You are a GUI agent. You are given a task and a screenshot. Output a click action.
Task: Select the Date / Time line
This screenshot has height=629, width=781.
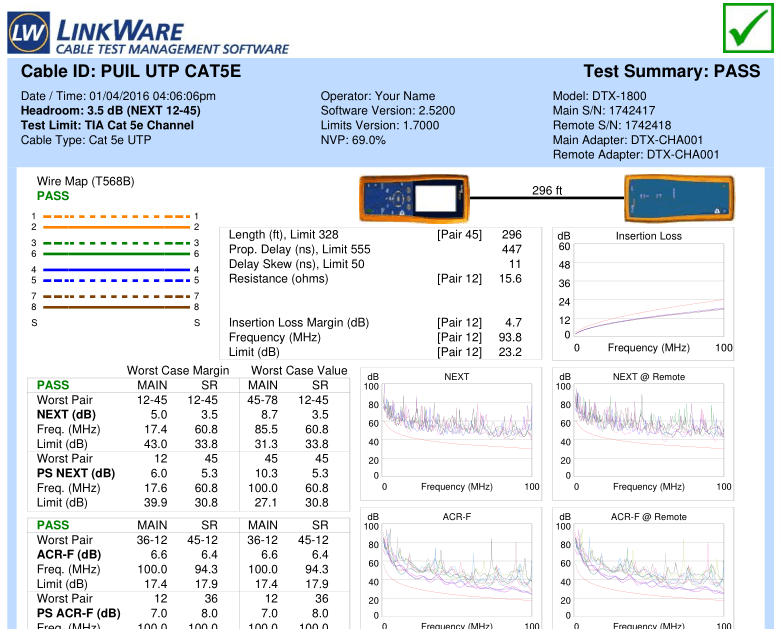tap(118, 96)
